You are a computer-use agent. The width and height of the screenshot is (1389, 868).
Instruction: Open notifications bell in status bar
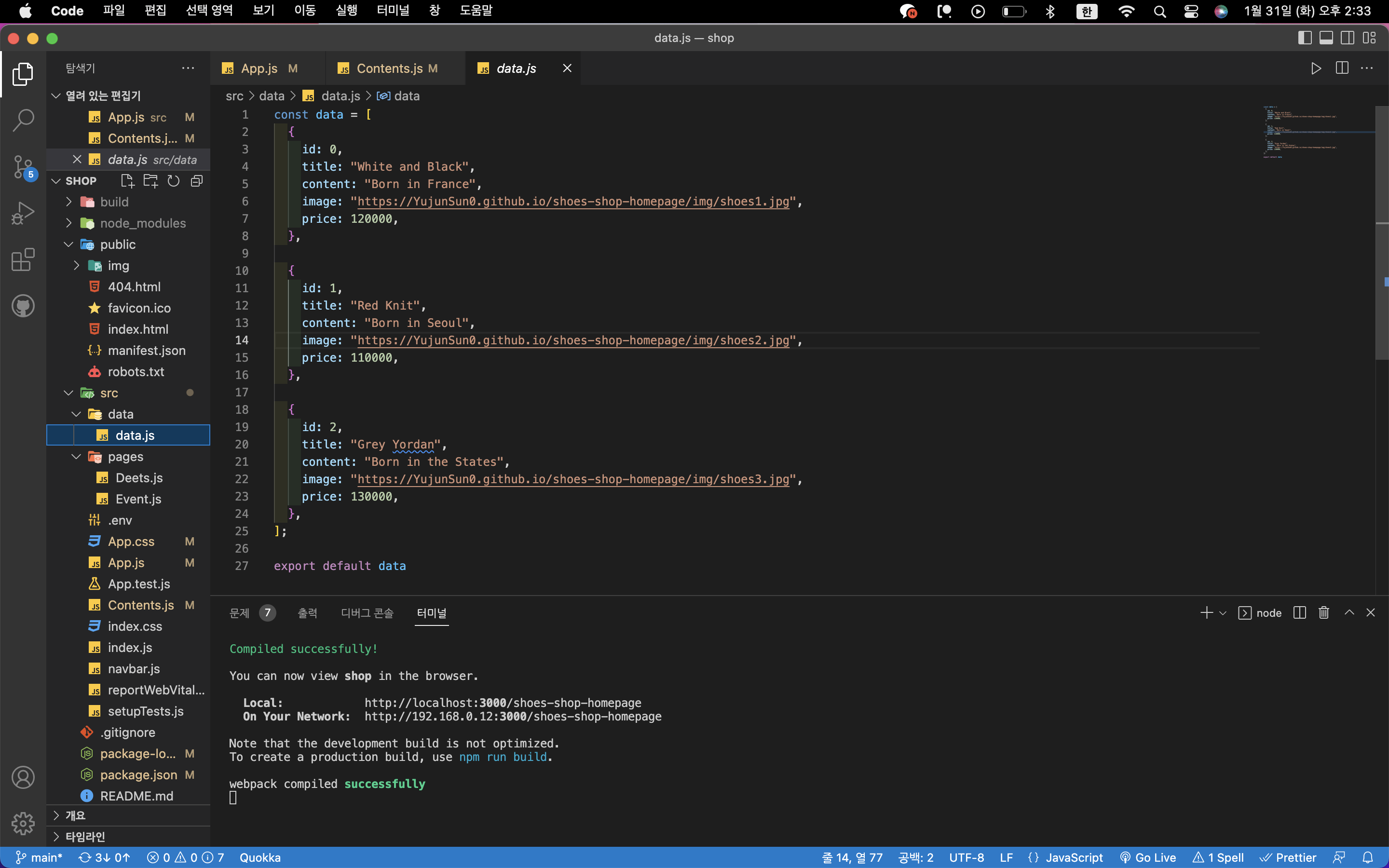pos(1368,857)
